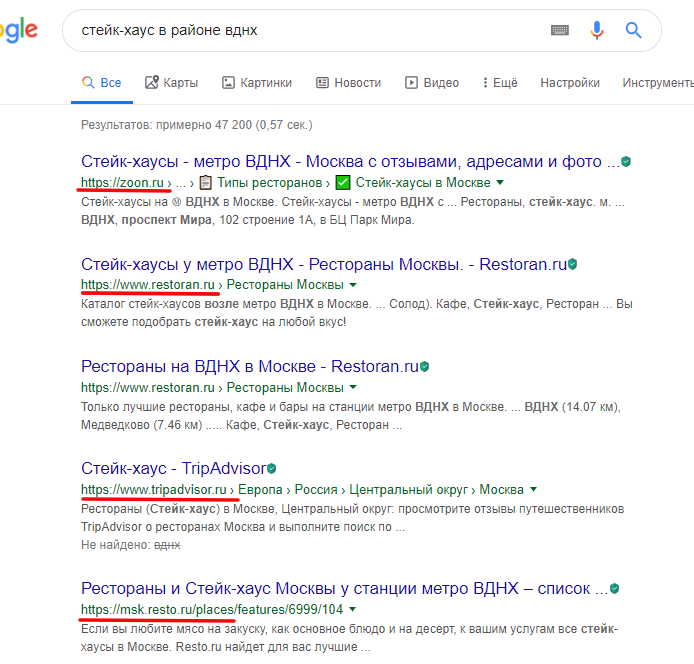
Task: Click the https://www.tripadvisor.ru URL
Action: click(154, 490)
